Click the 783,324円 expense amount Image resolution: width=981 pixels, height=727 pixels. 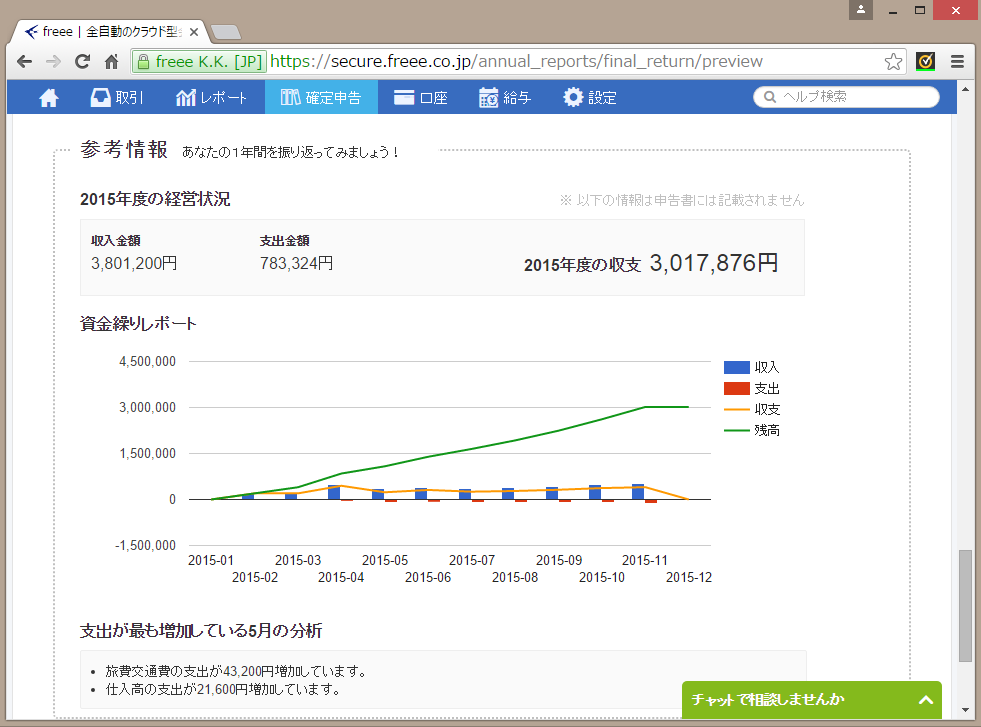(x=296, y=263)
